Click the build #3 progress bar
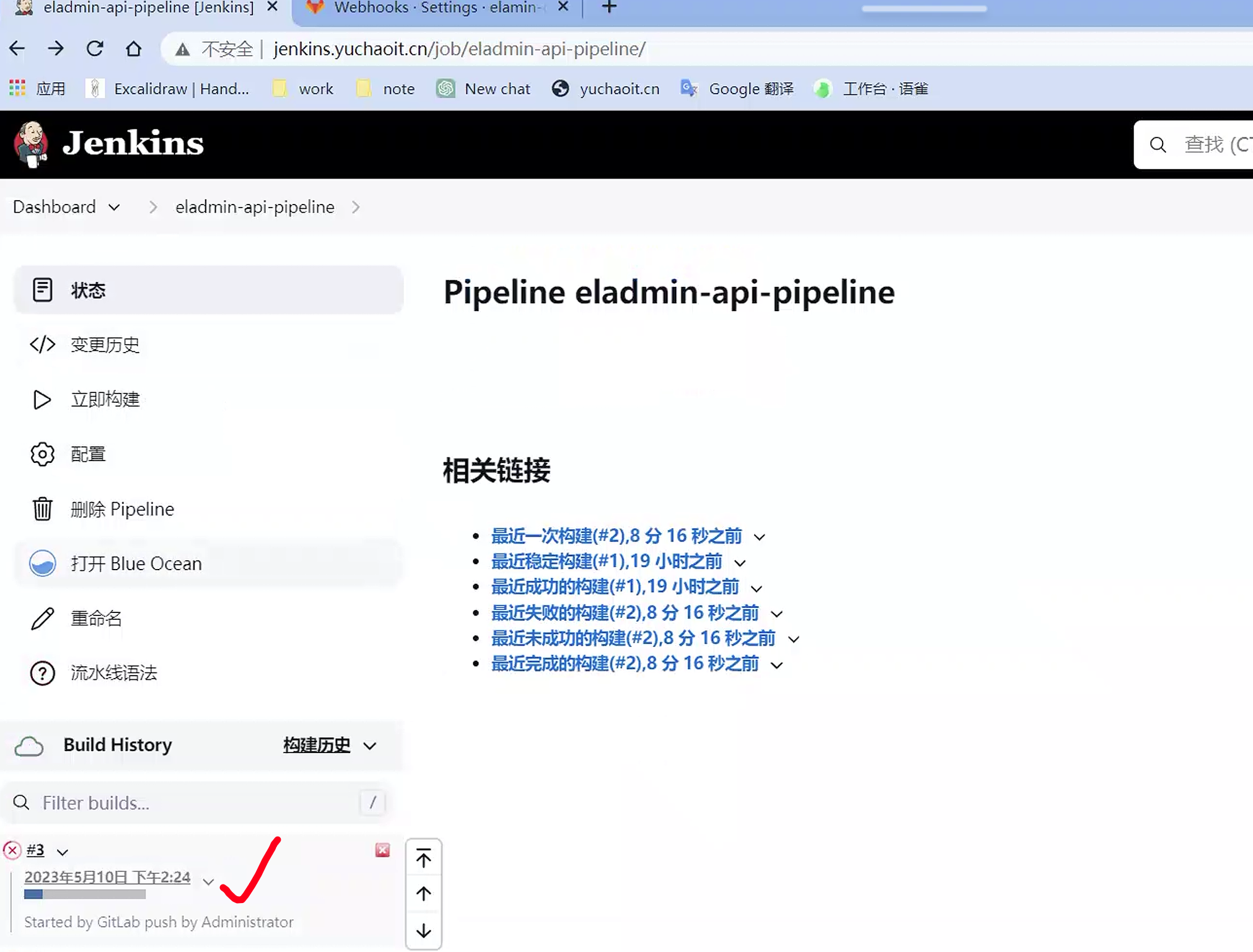This screenshot has width=1253, height=952. point(85,894)
